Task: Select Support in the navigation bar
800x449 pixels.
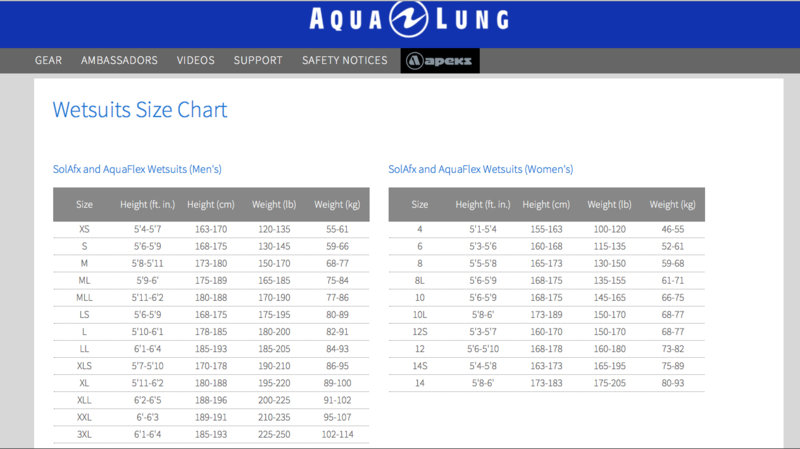Action: 258,60
